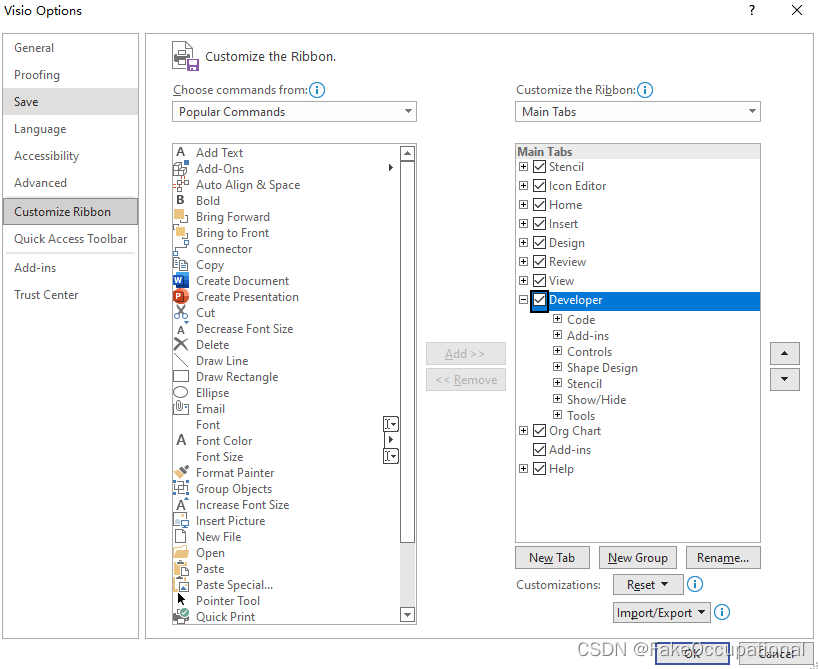Select the Draw Line icon

tap(181, 360)
